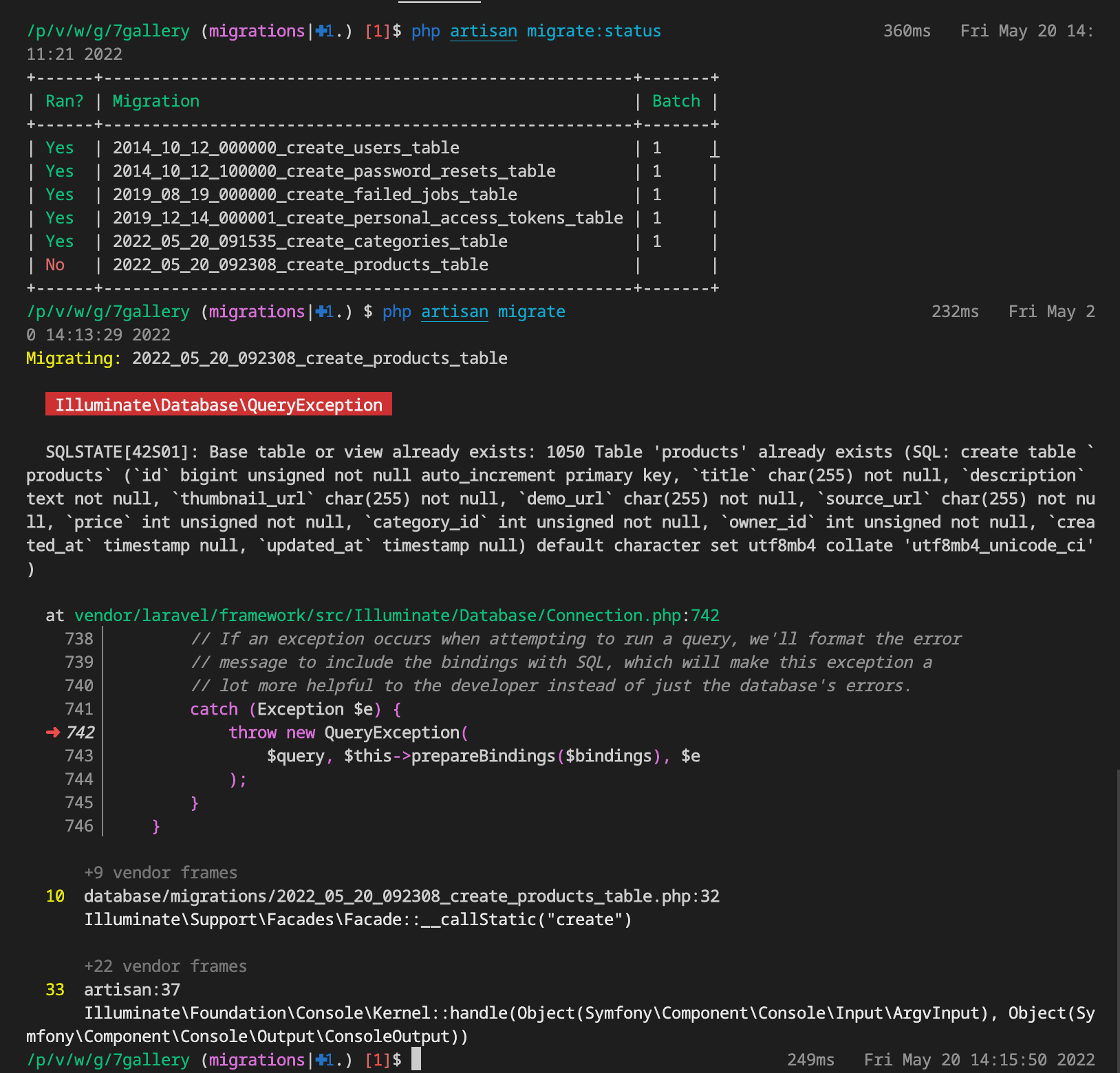Click the '232ms' timing value
Screen dimensions: 1120x1073
coord(956,312)
